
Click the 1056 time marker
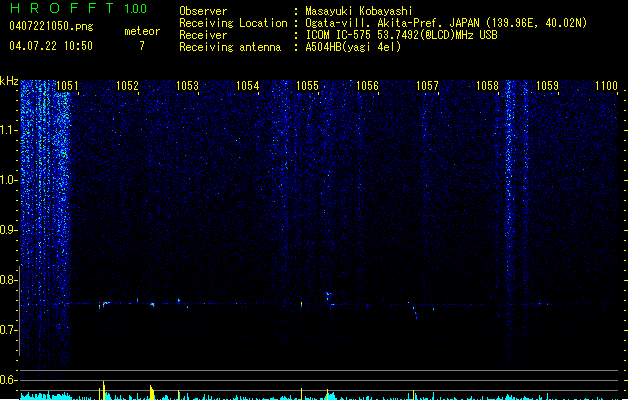coord(367,86)
